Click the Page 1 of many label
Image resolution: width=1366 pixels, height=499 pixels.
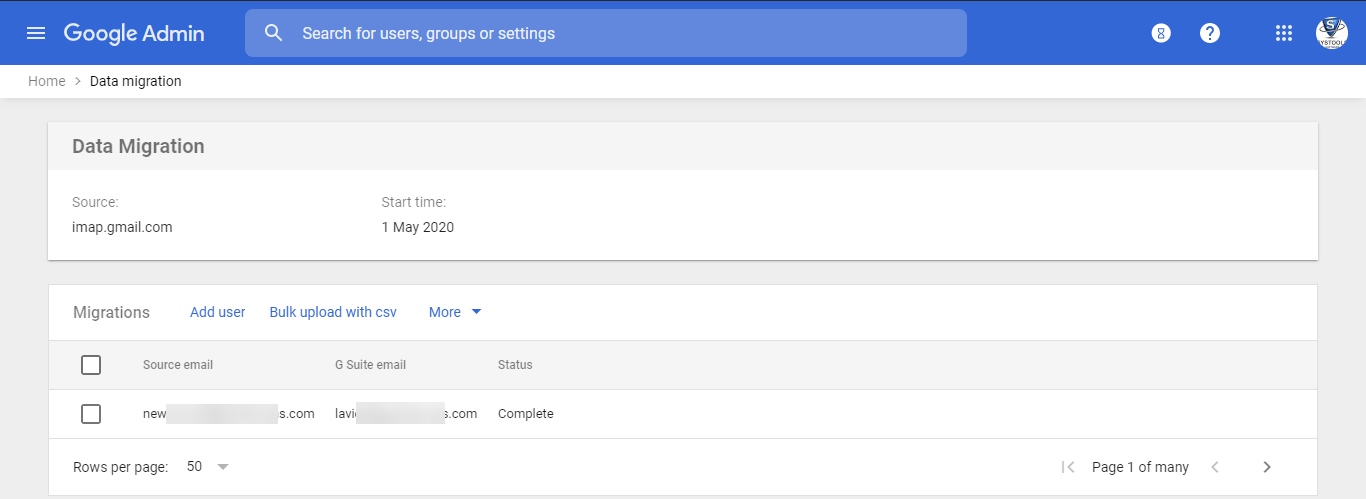click(x=1140, y=467)
